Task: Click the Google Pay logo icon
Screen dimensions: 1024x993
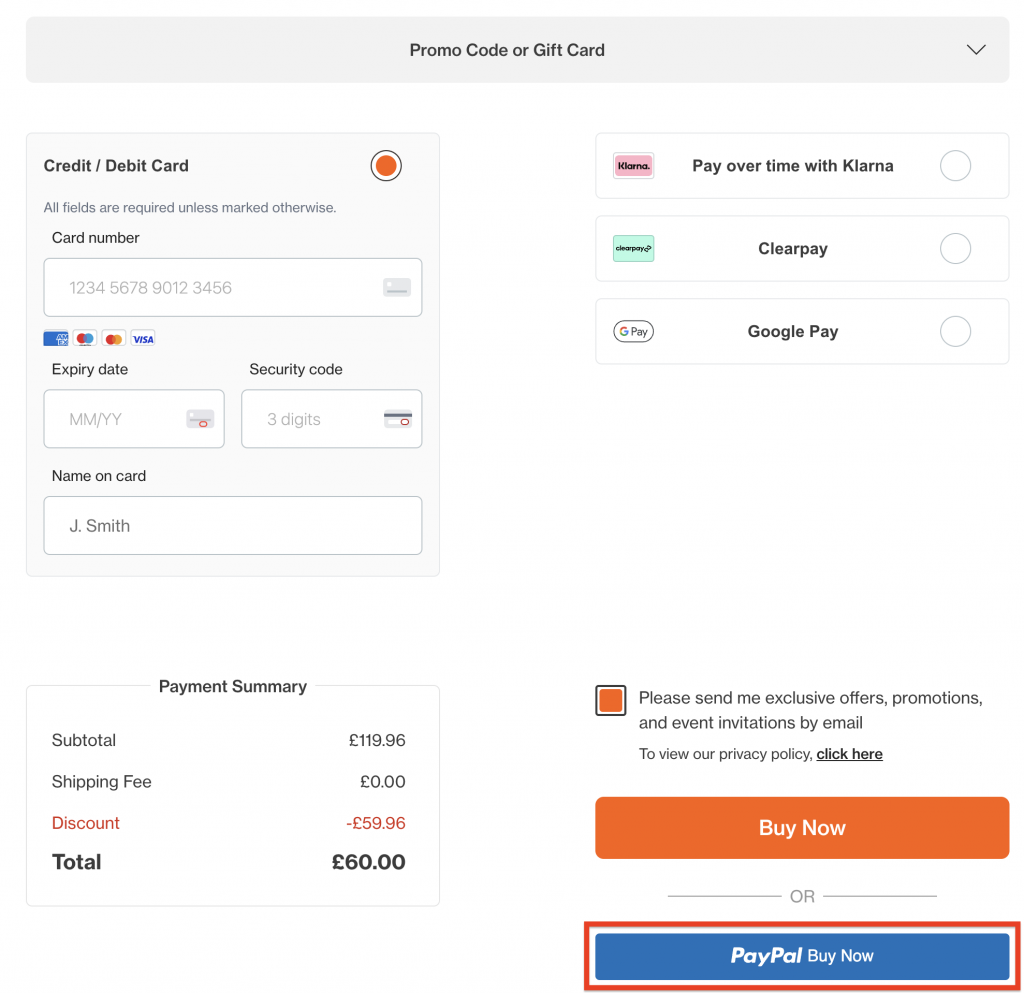Action: click(x=633, y=332)
